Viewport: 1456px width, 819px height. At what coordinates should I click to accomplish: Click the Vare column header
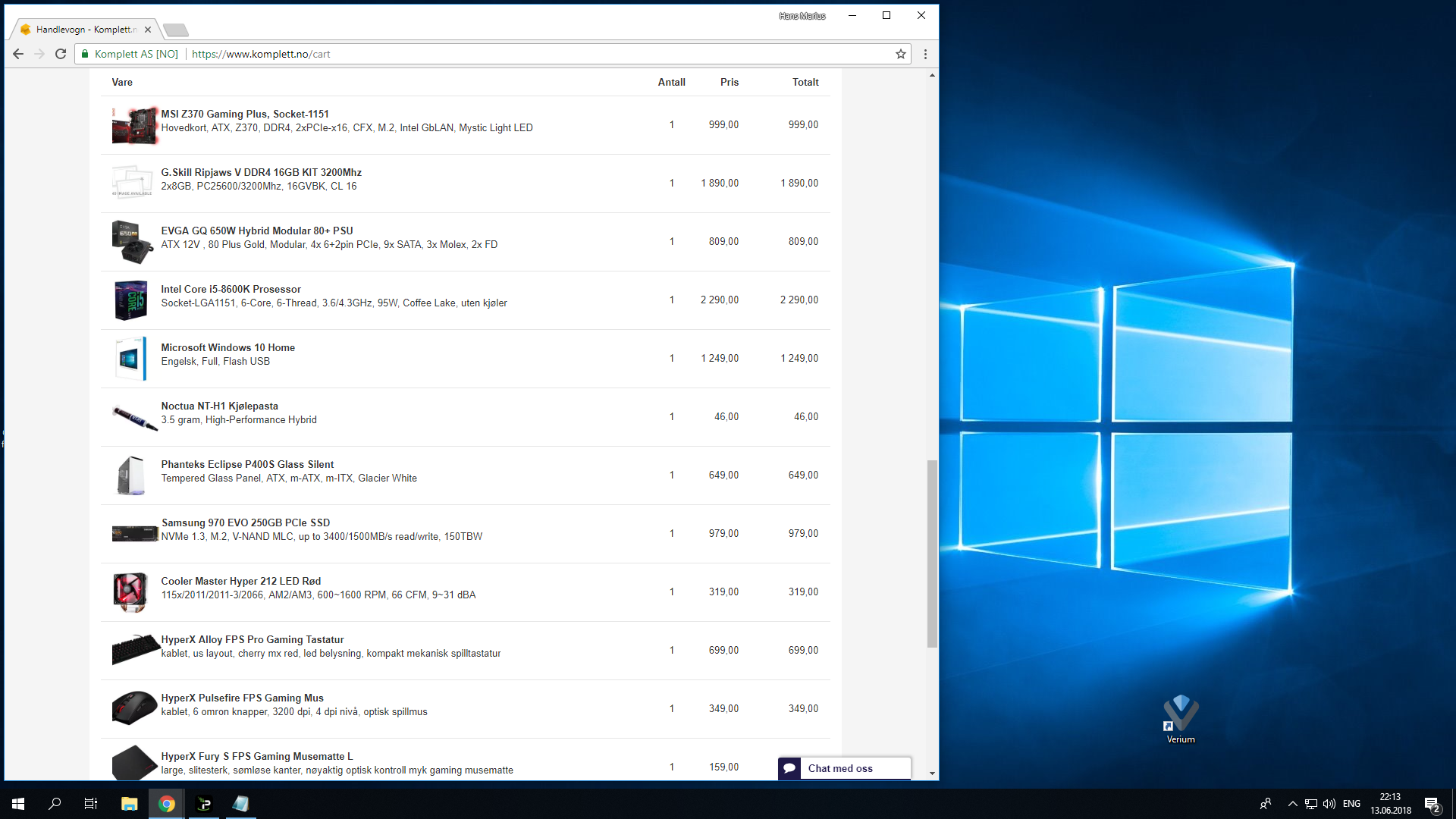point(122,82)
